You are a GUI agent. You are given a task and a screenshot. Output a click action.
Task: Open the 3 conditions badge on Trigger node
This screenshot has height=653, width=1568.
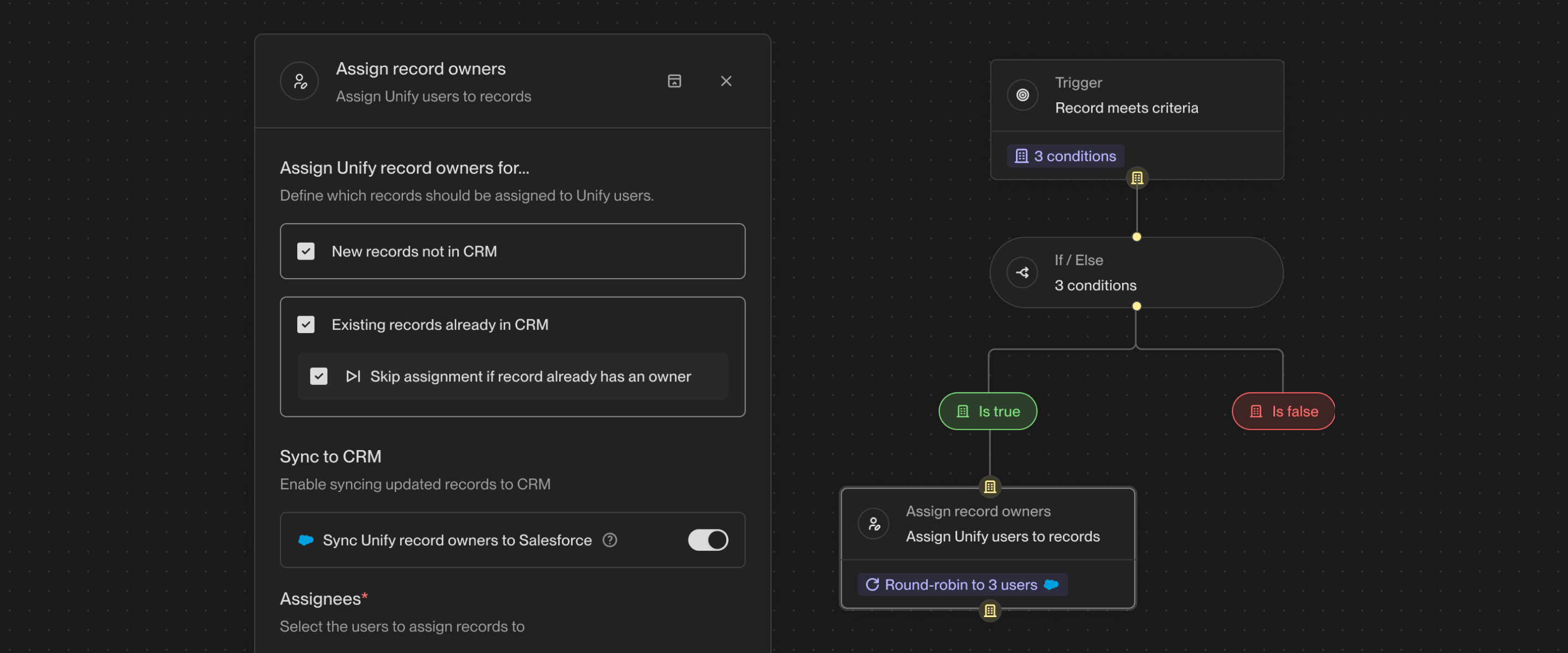point(1065,156)
